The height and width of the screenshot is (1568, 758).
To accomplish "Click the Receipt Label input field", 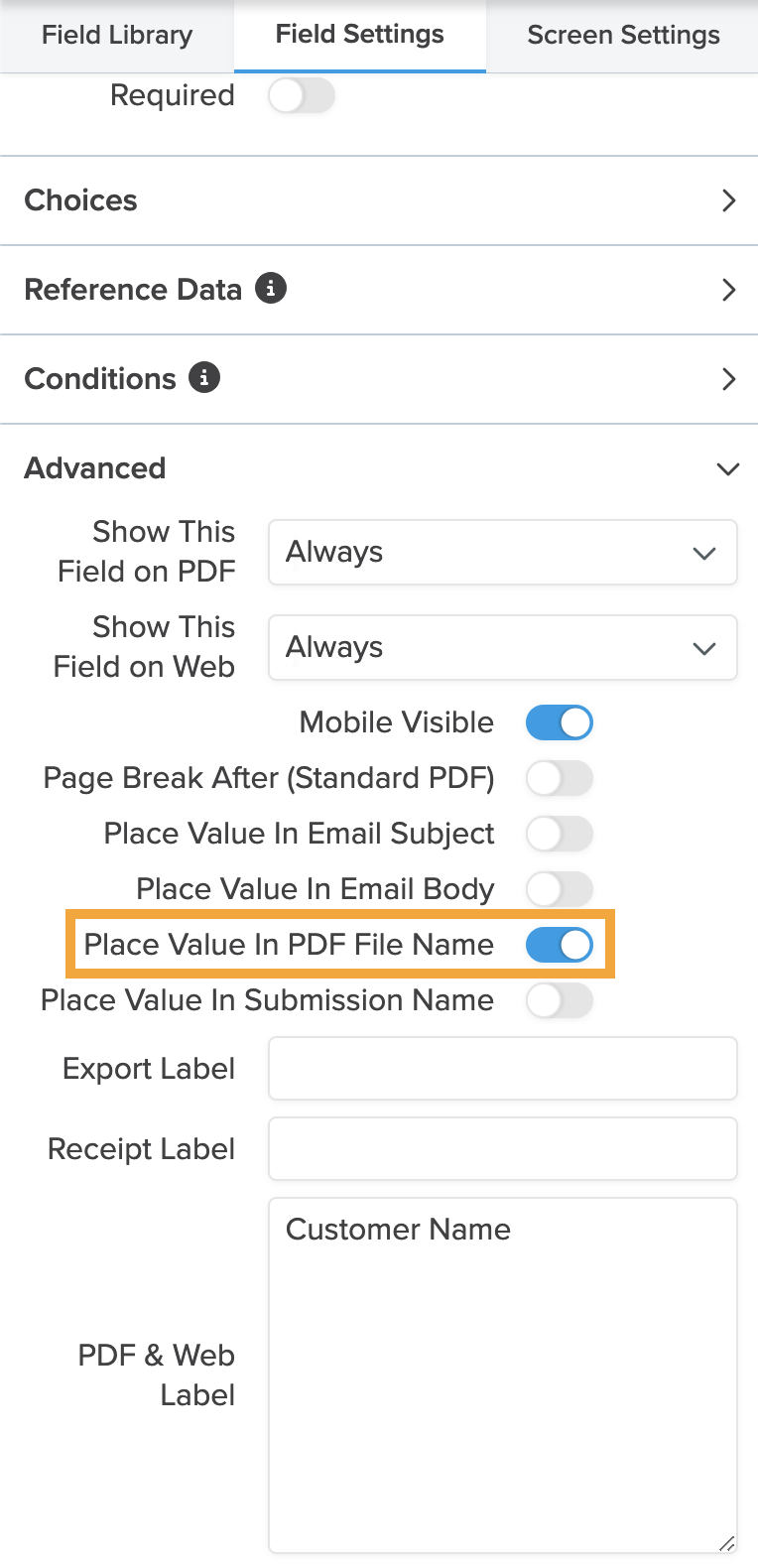I will (502, 1149).
